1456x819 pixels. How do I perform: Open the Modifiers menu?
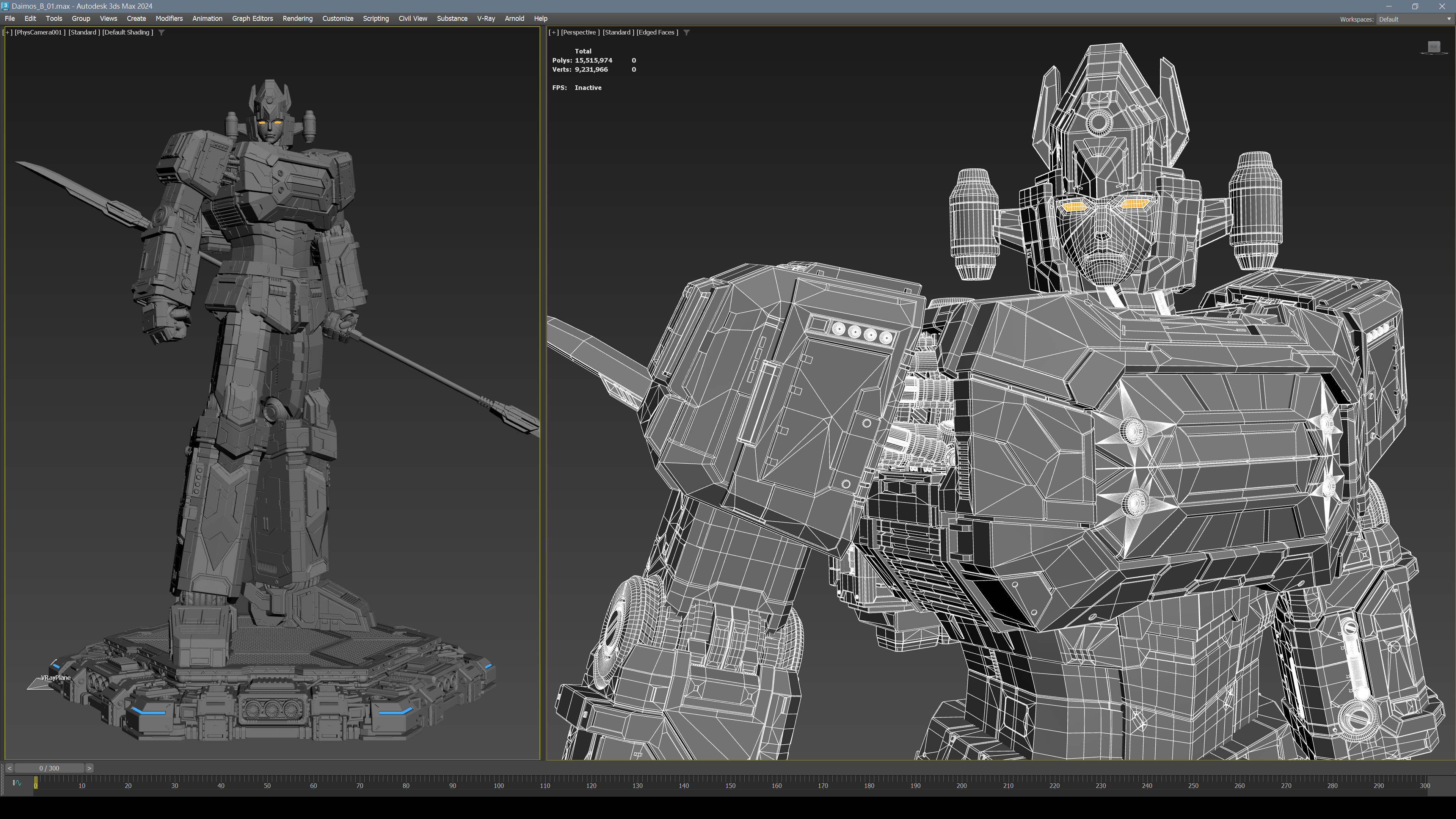coord(169,19)
